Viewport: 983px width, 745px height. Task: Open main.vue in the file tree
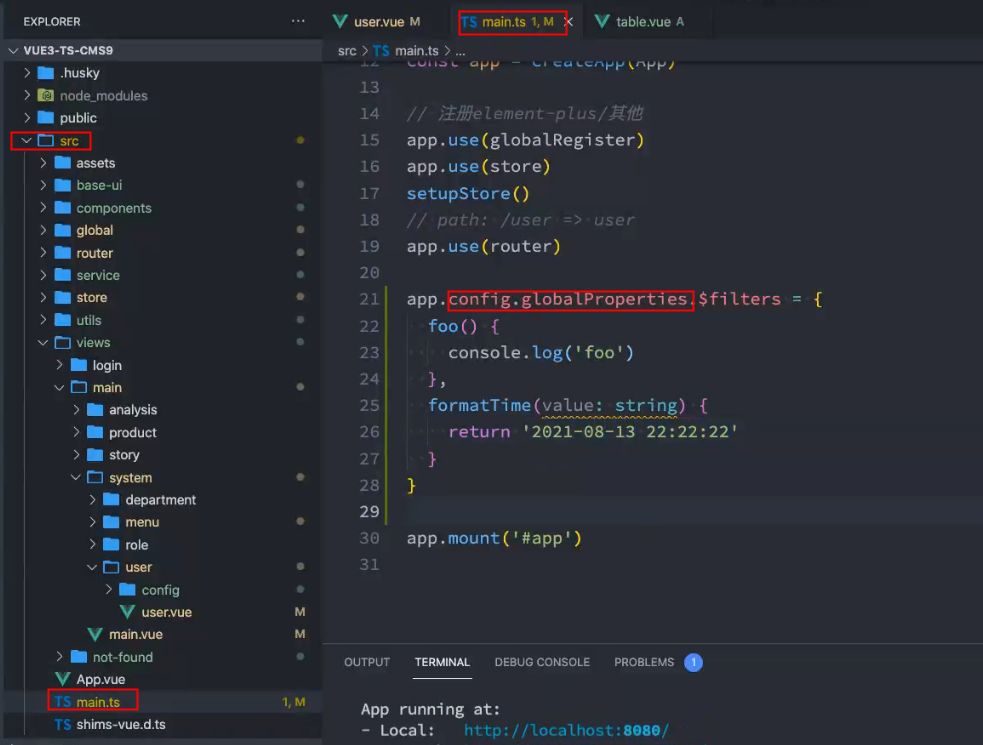[x=163, y=634]
